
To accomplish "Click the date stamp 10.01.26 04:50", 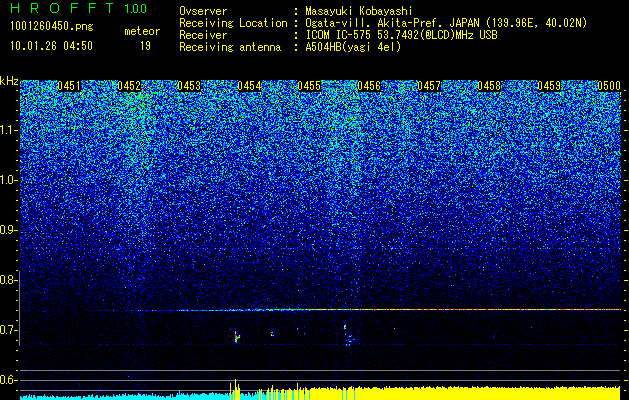I will (51, 46).
